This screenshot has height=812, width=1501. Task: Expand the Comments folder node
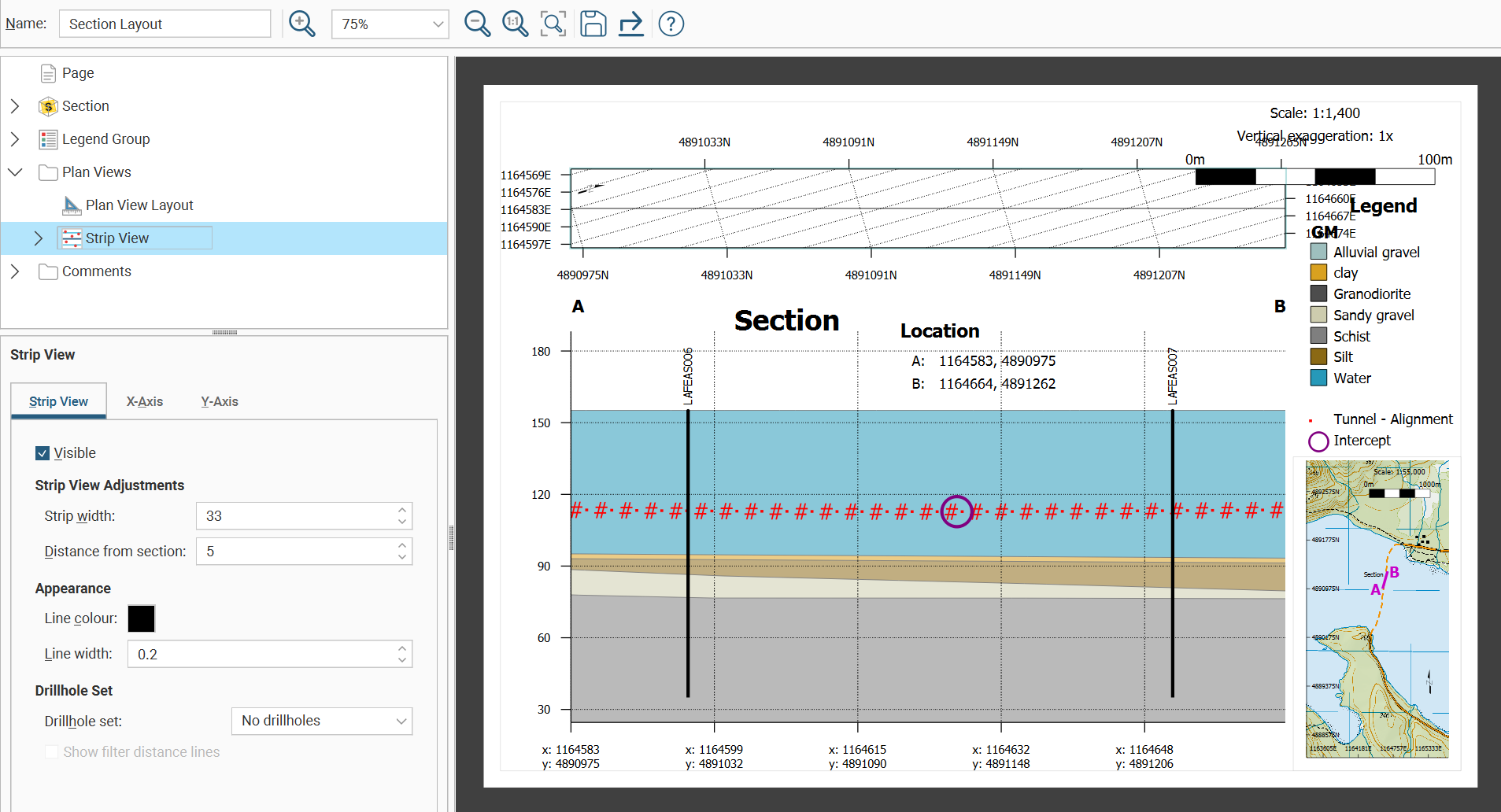15,271
